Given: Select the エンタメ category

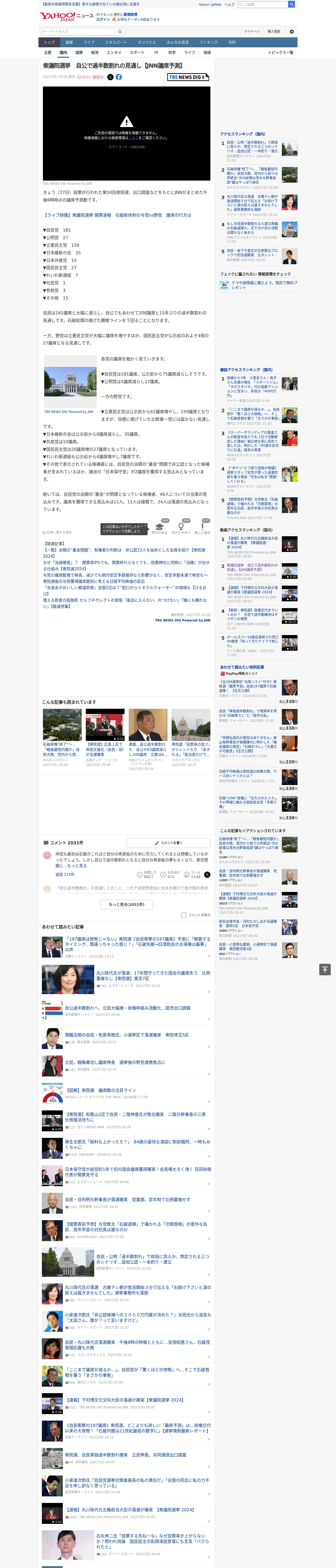Looking at the screenshot, I should pos(114,52).
